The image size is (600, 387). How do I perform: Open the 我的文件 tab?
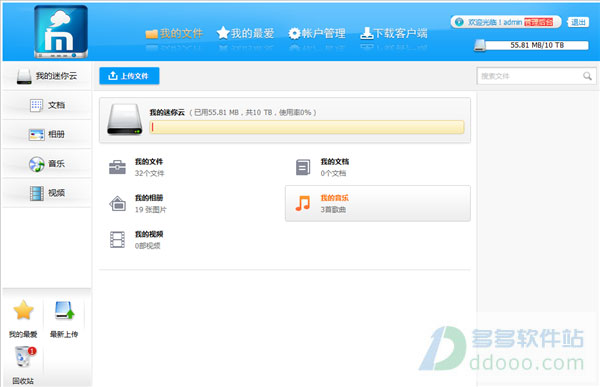click(x=174, y=33)
